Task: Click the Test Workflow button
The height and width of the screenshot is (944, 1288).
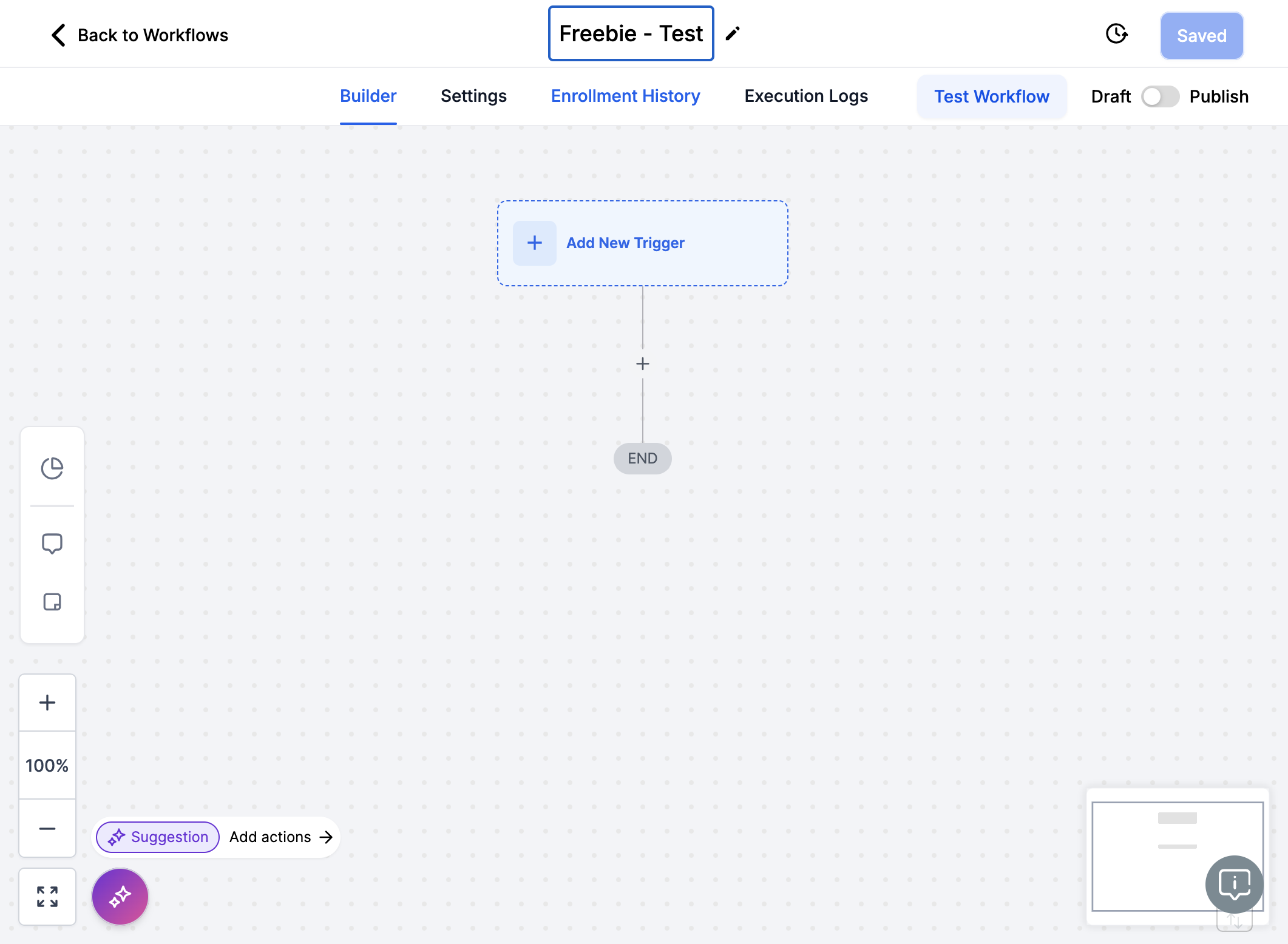Action: point(992,96)
